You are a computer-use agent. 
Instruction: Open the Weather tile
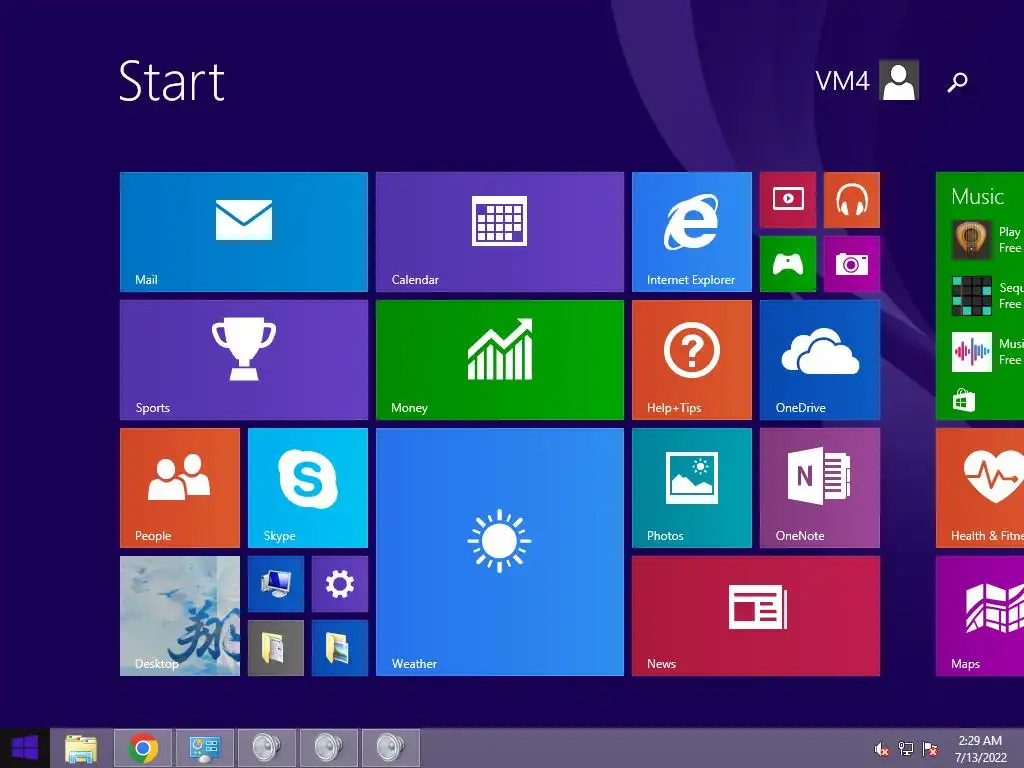coord(500,552)
